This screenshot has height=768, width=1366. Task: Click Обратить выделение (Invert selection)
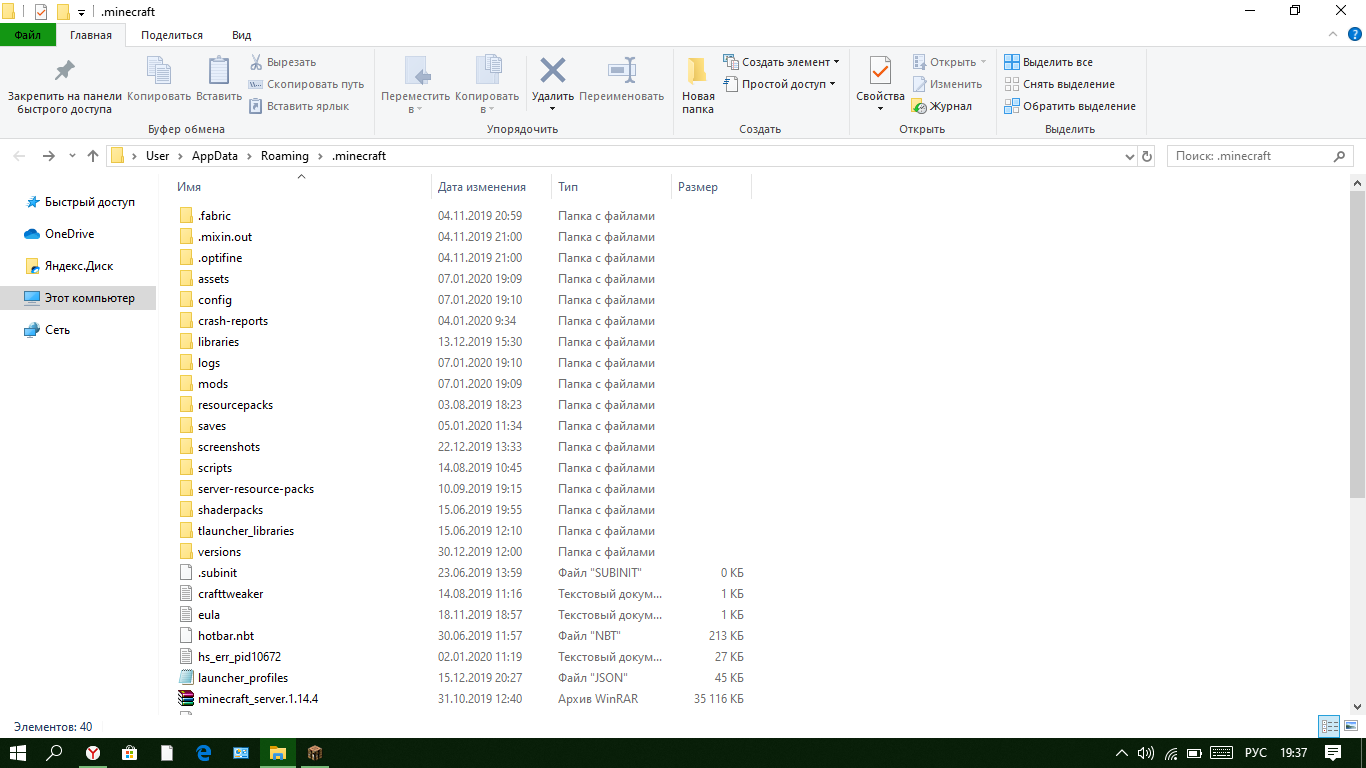pos(1070,106)
